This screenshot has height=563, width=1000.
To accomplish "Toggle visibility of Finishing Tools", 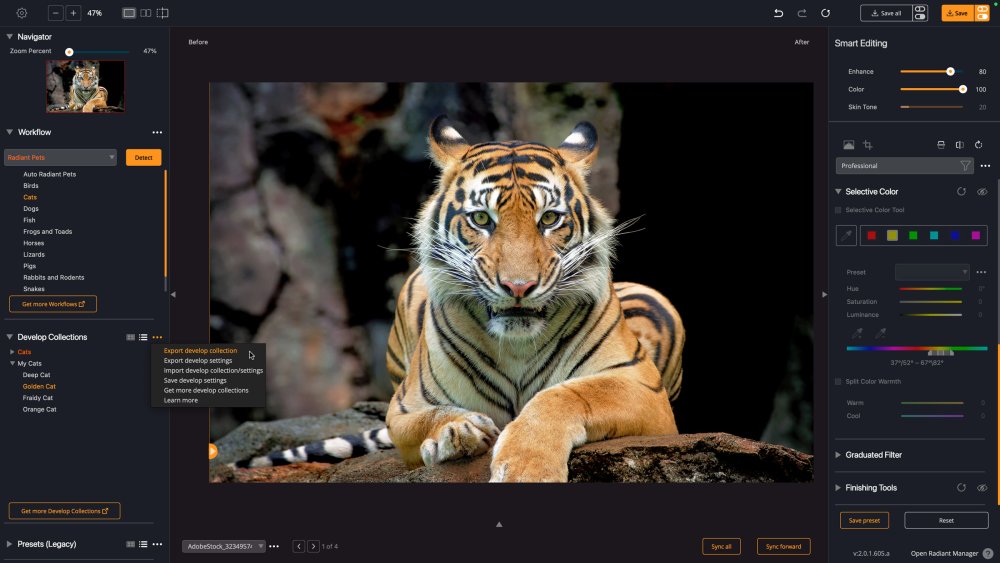I will [982, 488].
